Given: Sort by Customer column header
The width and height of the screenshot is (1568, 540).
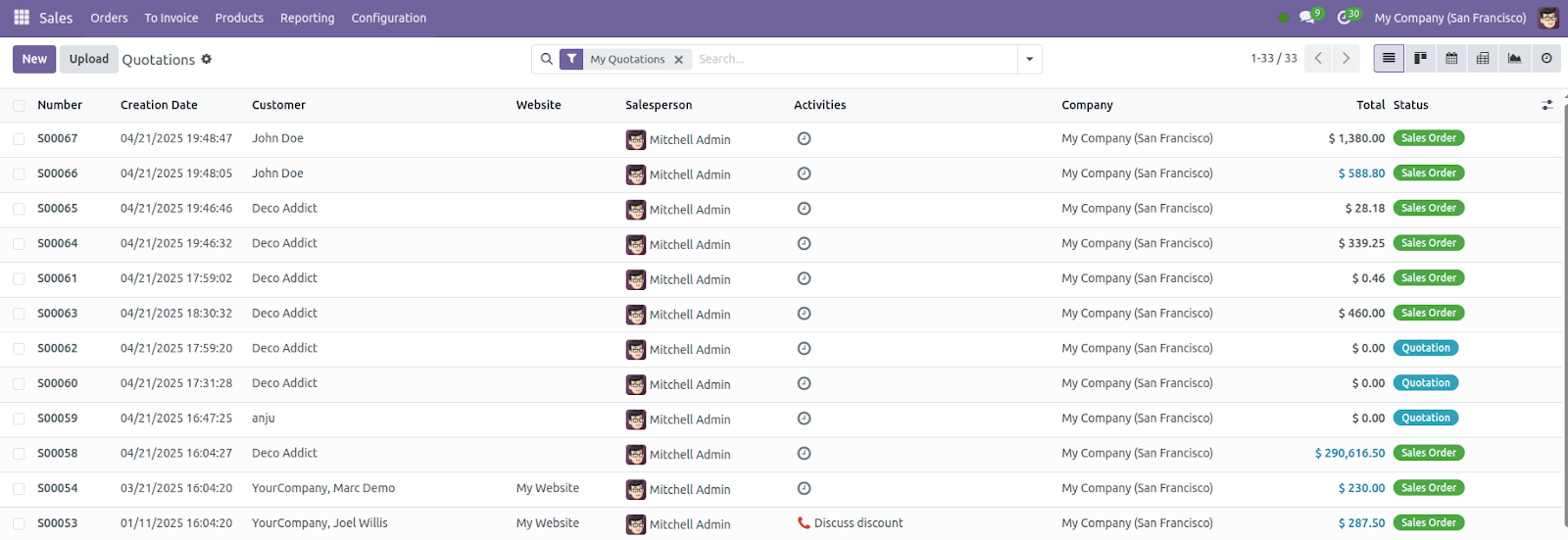Looking at the screenshot, I should click(278, 105).
